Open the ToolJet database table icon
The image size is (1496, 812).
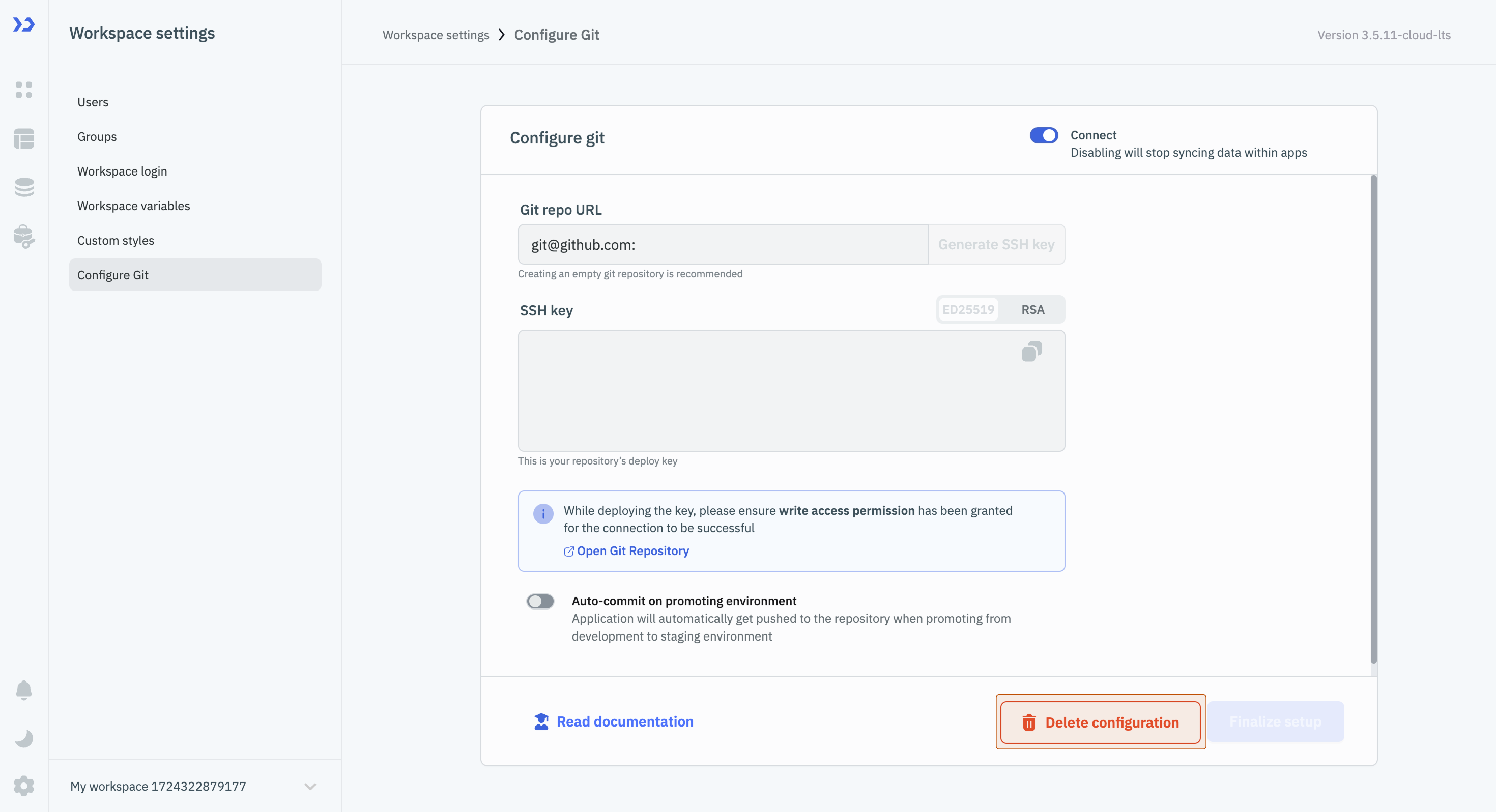(24, 139)
